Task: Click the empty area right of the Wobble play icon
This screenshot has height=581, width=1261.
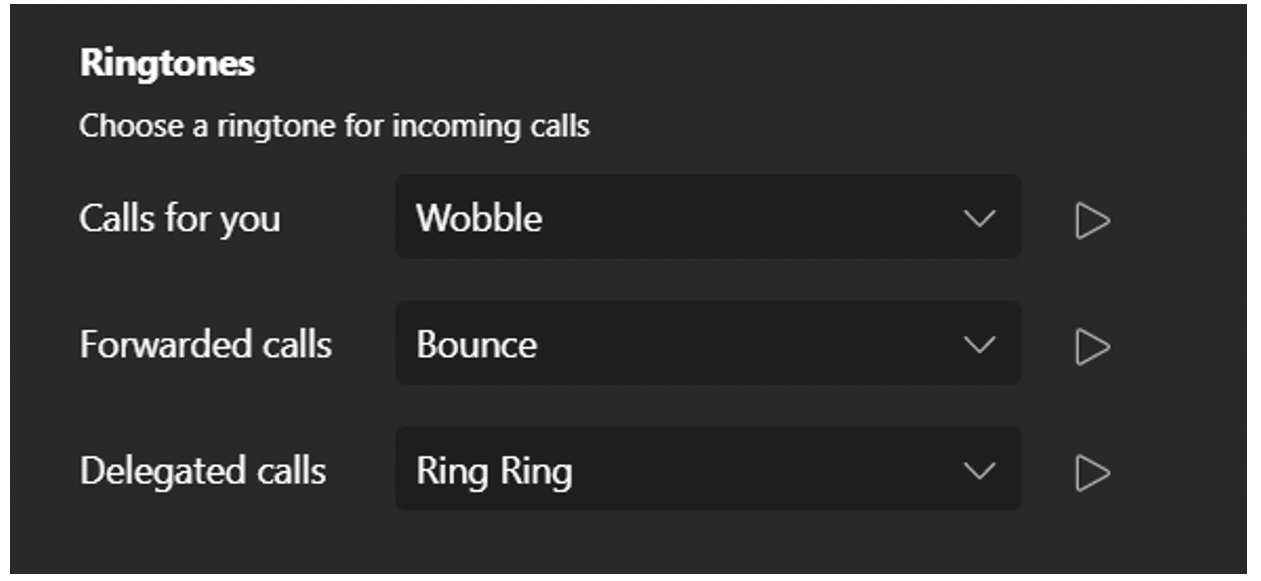Action: click(1180, 220)
